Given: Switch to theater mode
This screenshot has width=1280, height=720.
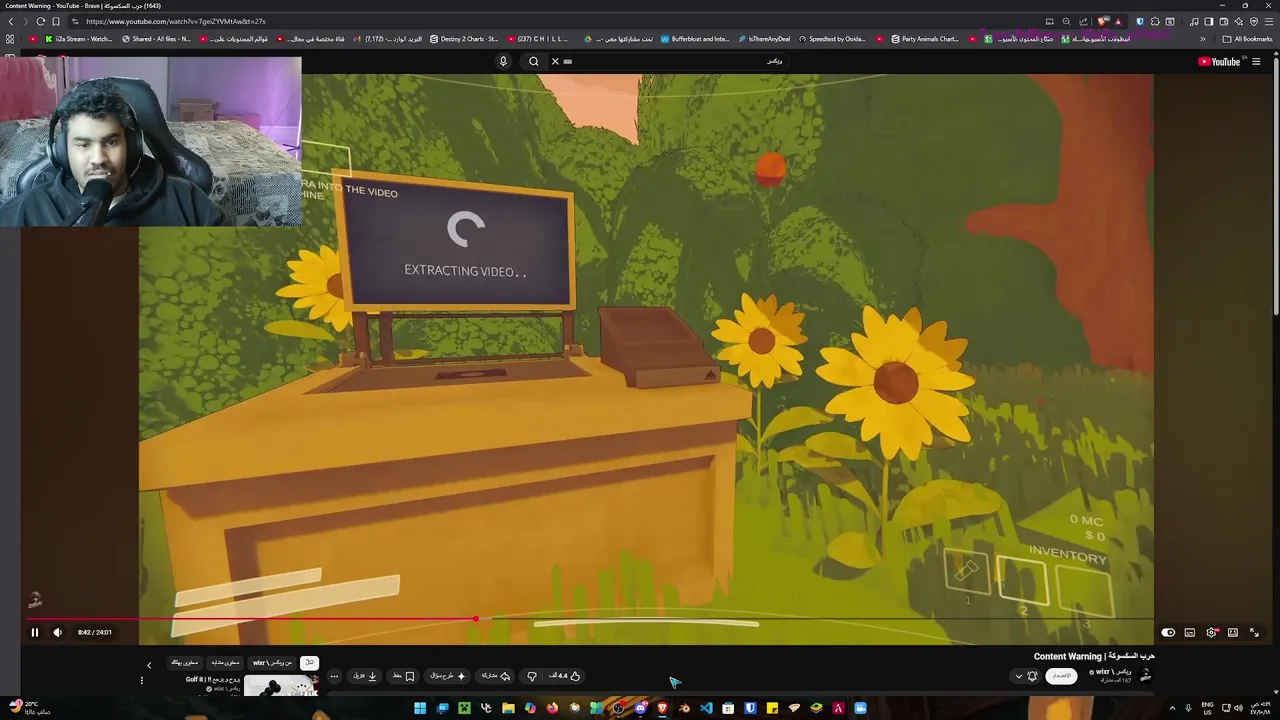Looking at the screenshot, I should [x=1233, y=632].
